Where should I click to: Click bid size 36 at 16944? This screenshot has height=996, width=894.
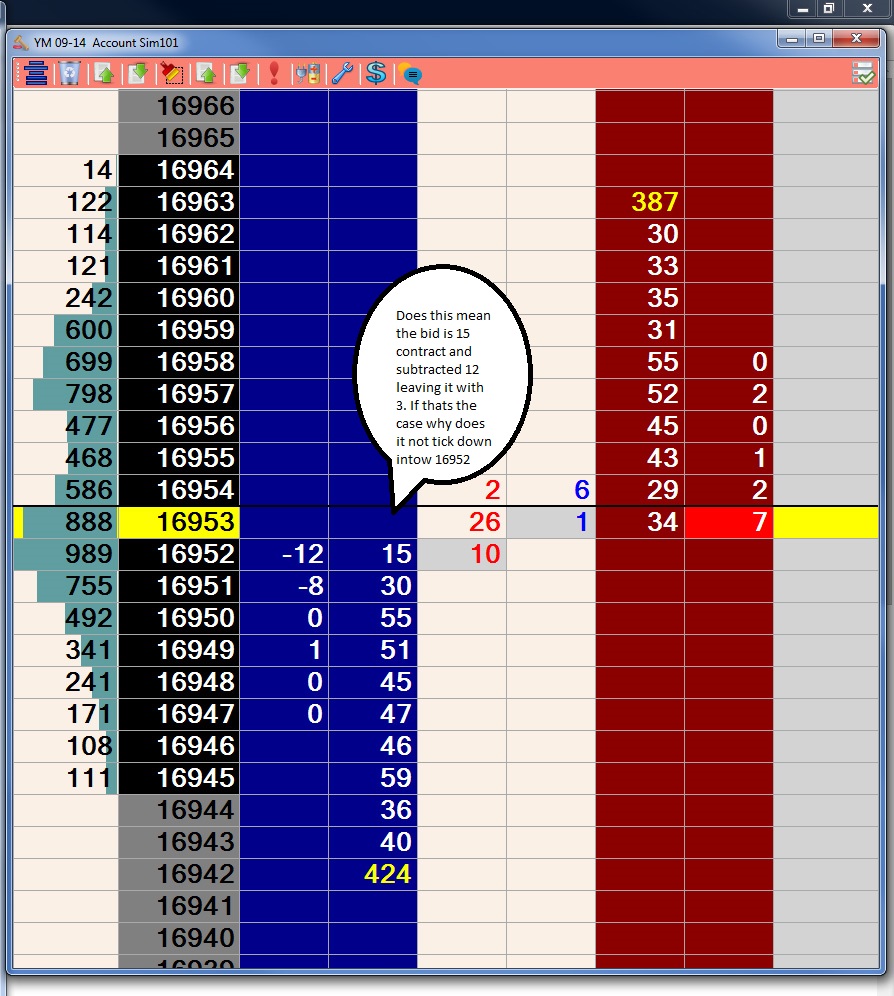point(373,810)
